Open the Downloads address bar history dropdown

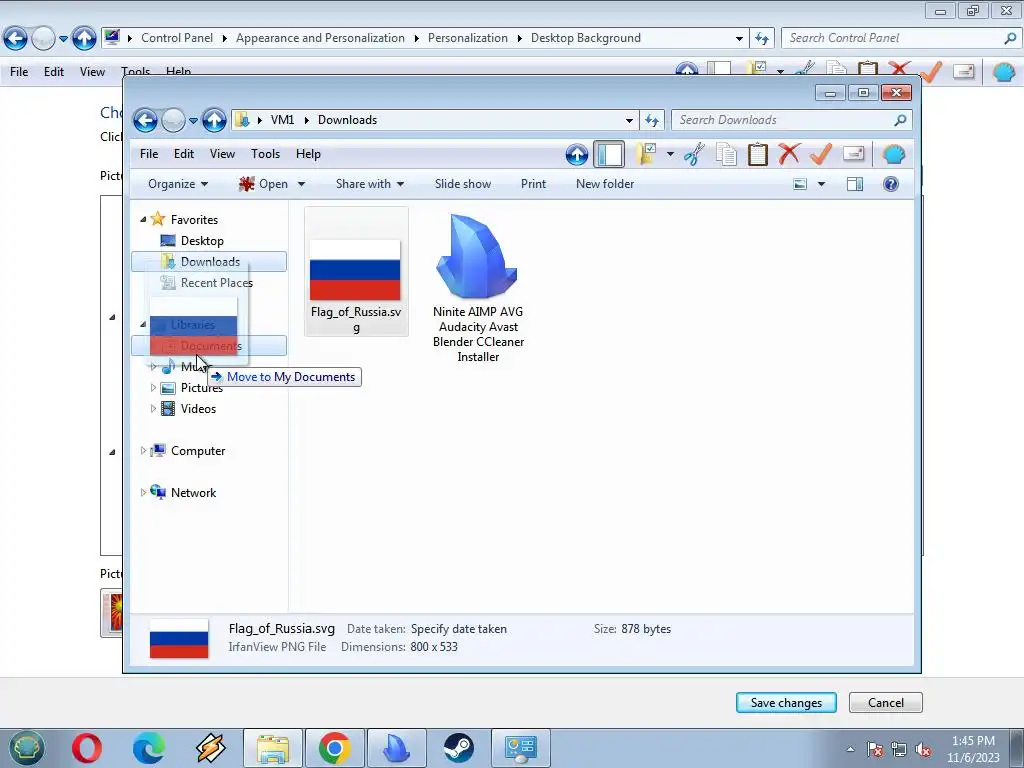coord(629,120)
